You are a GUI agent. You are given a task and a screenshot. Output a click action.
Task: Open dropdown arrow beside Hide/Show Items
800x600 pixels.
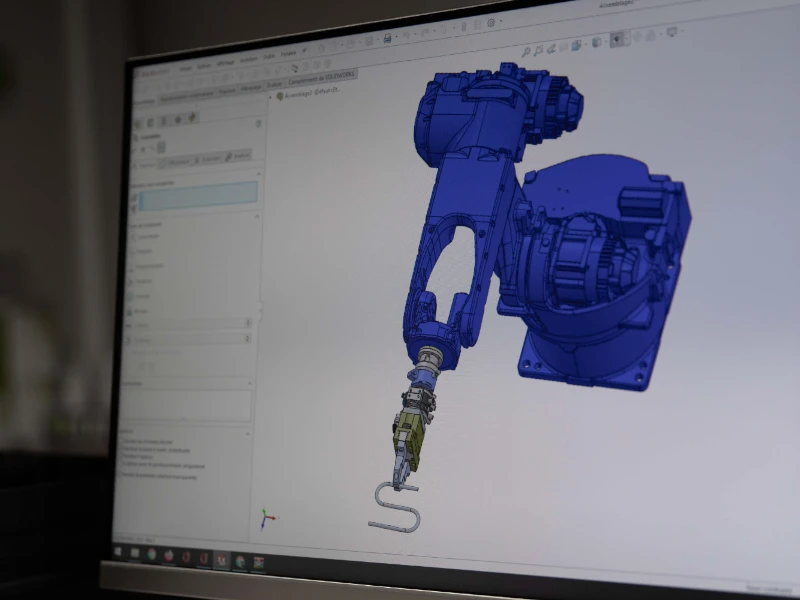(x=628, y=38)
